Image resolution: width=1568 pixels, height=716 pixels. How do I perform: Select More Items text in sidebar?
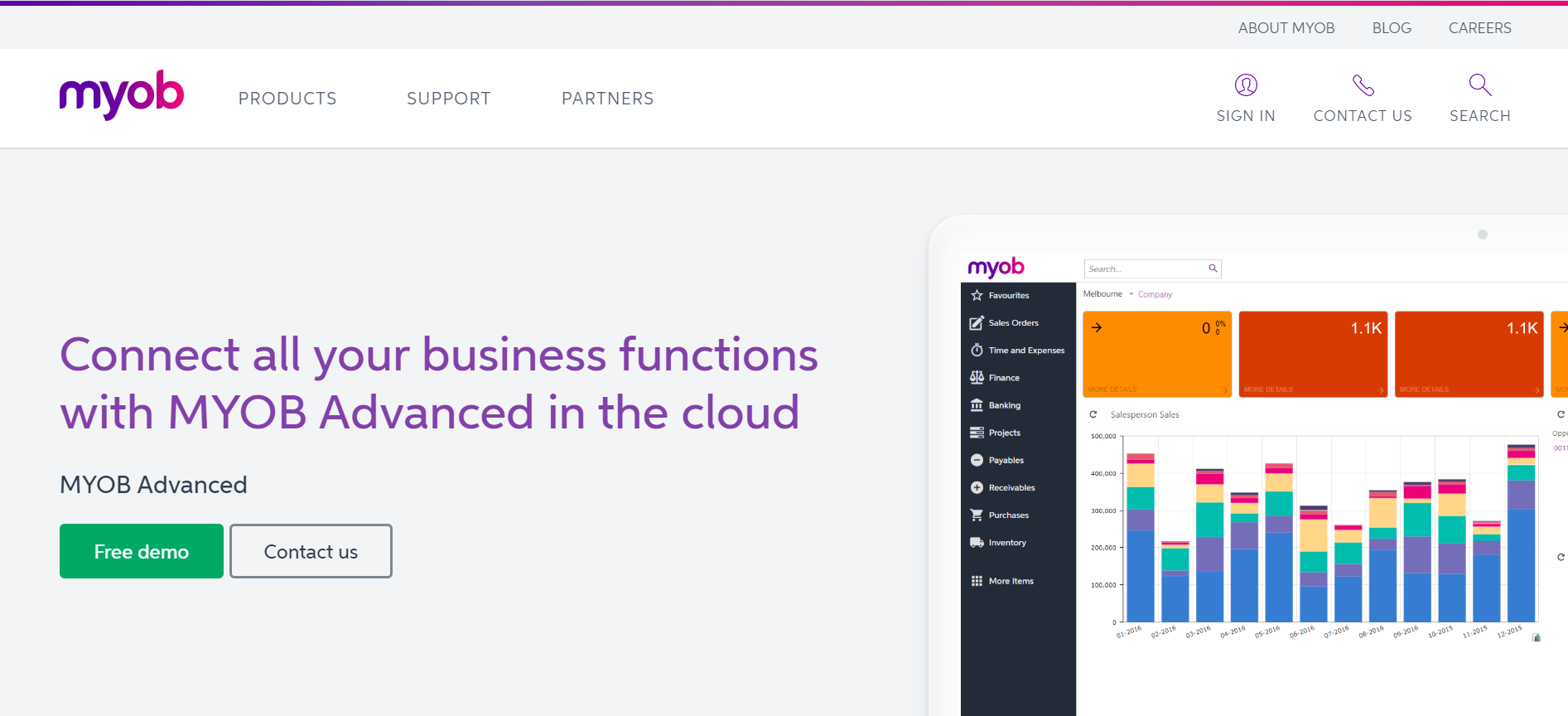1011,581
